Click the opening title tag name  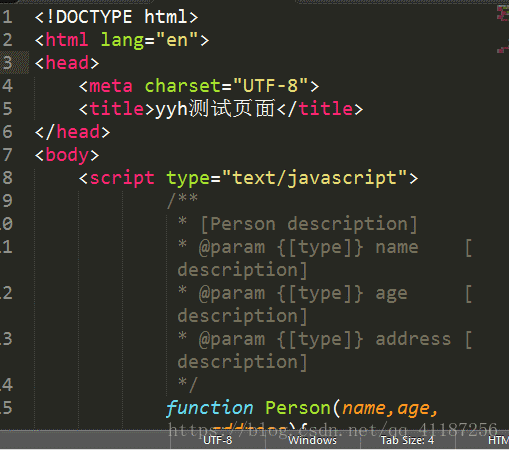[x=117, y=109]
